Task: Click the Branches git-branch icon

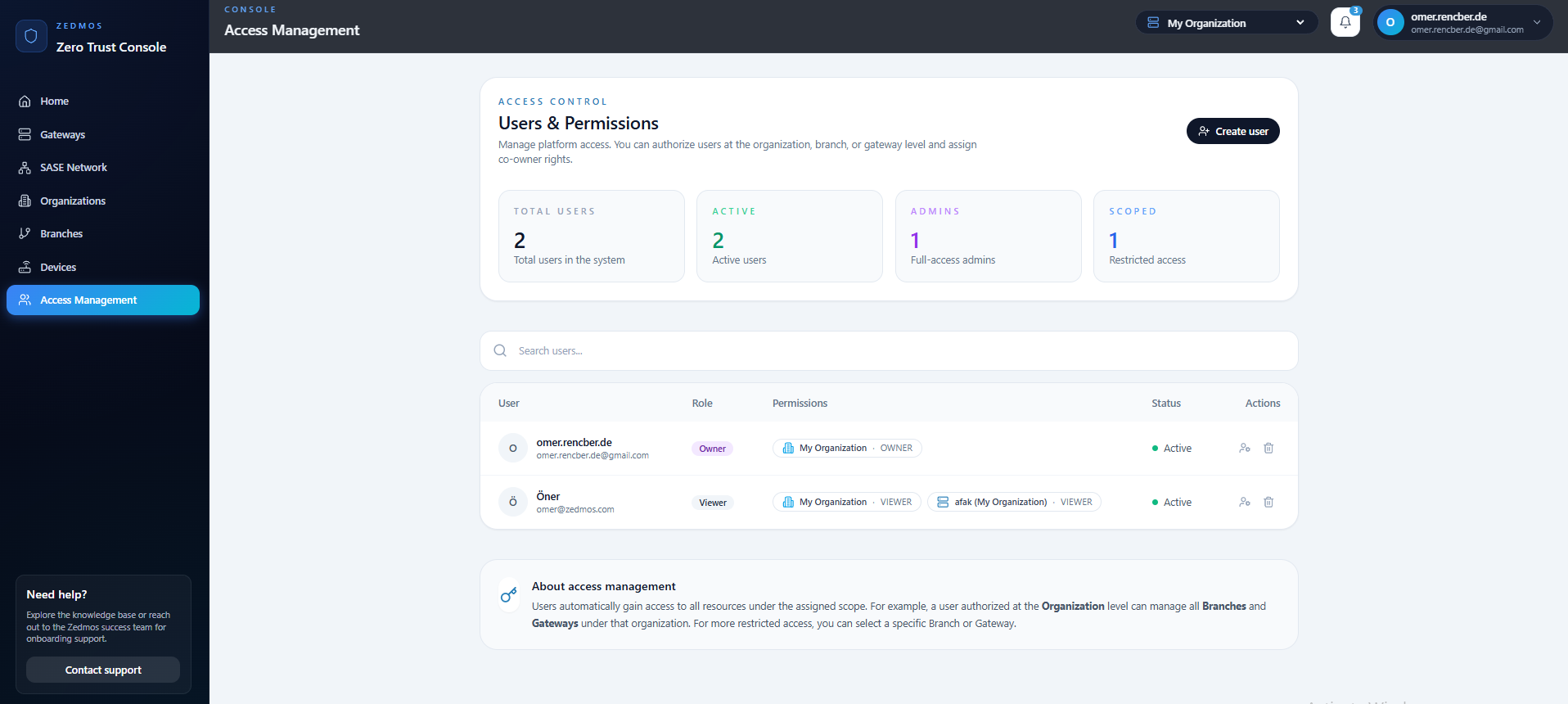Action: click(x=25, y=233)
